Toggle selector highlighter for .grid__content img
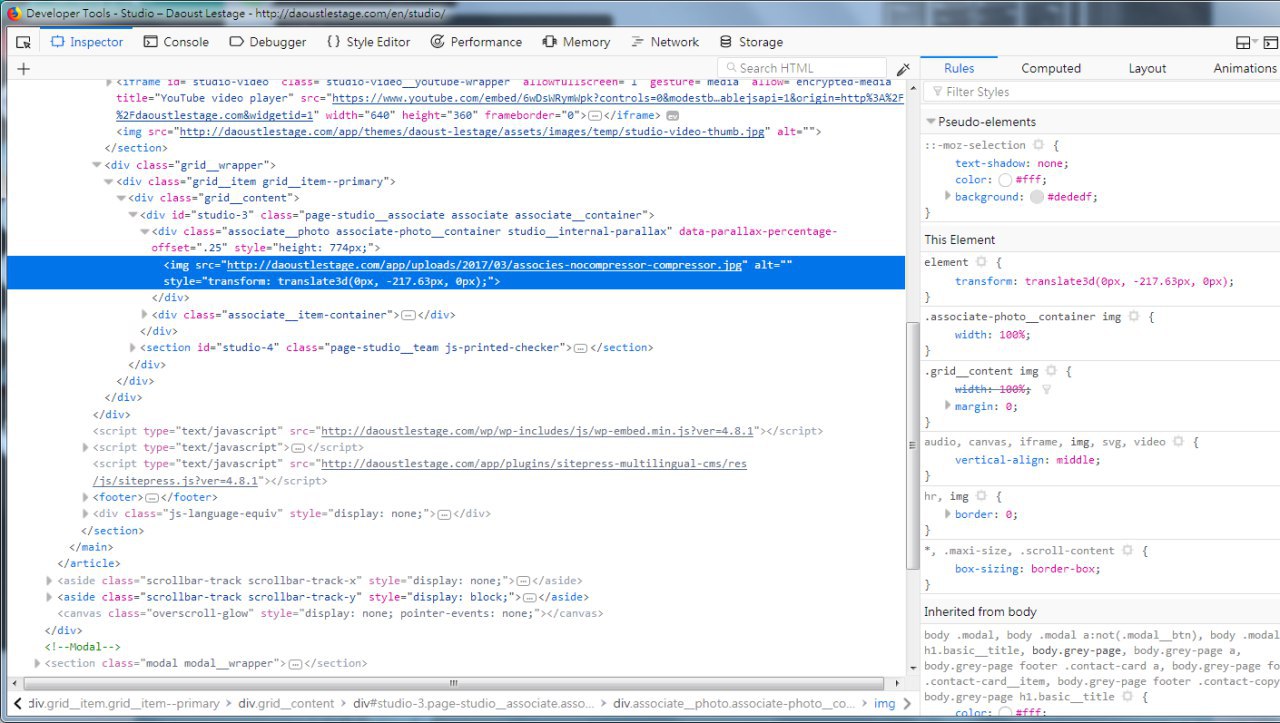The image size is (1280, 723). 1051,371
